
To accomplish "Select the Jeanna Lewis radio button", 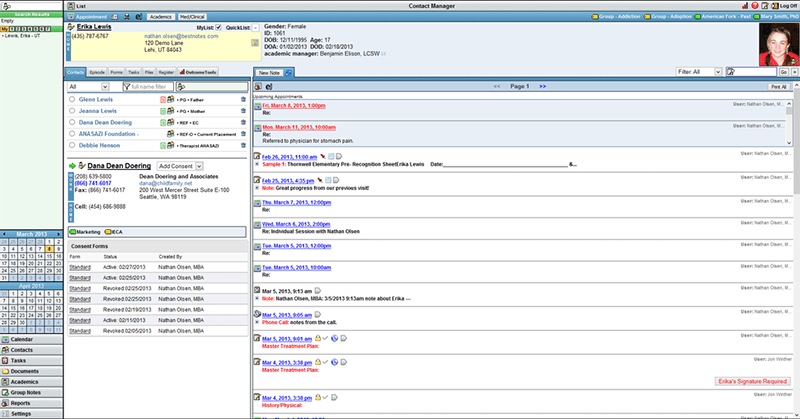I will click(72, 113).
